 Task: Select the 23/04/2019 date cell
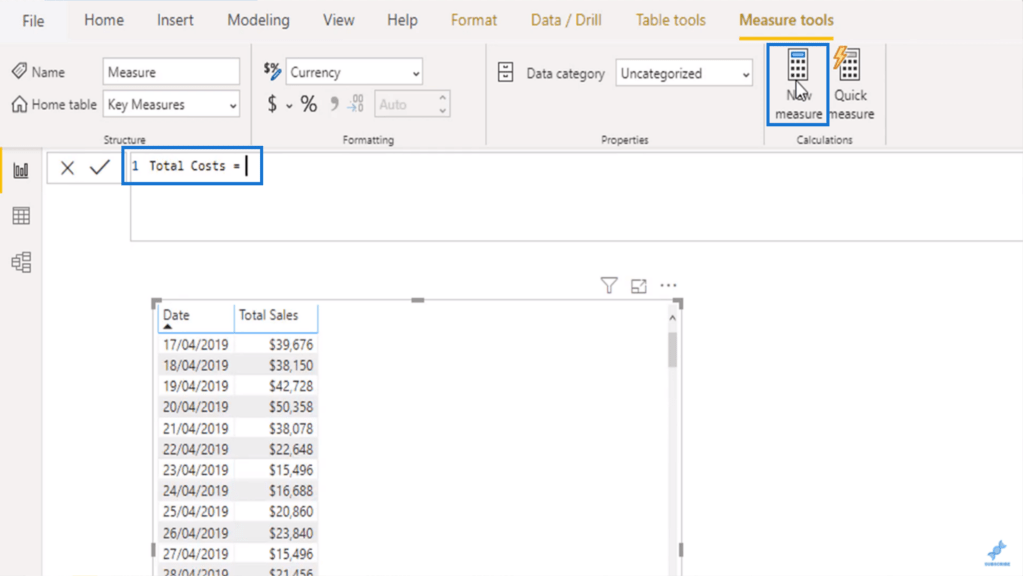[x=195, y=471]
